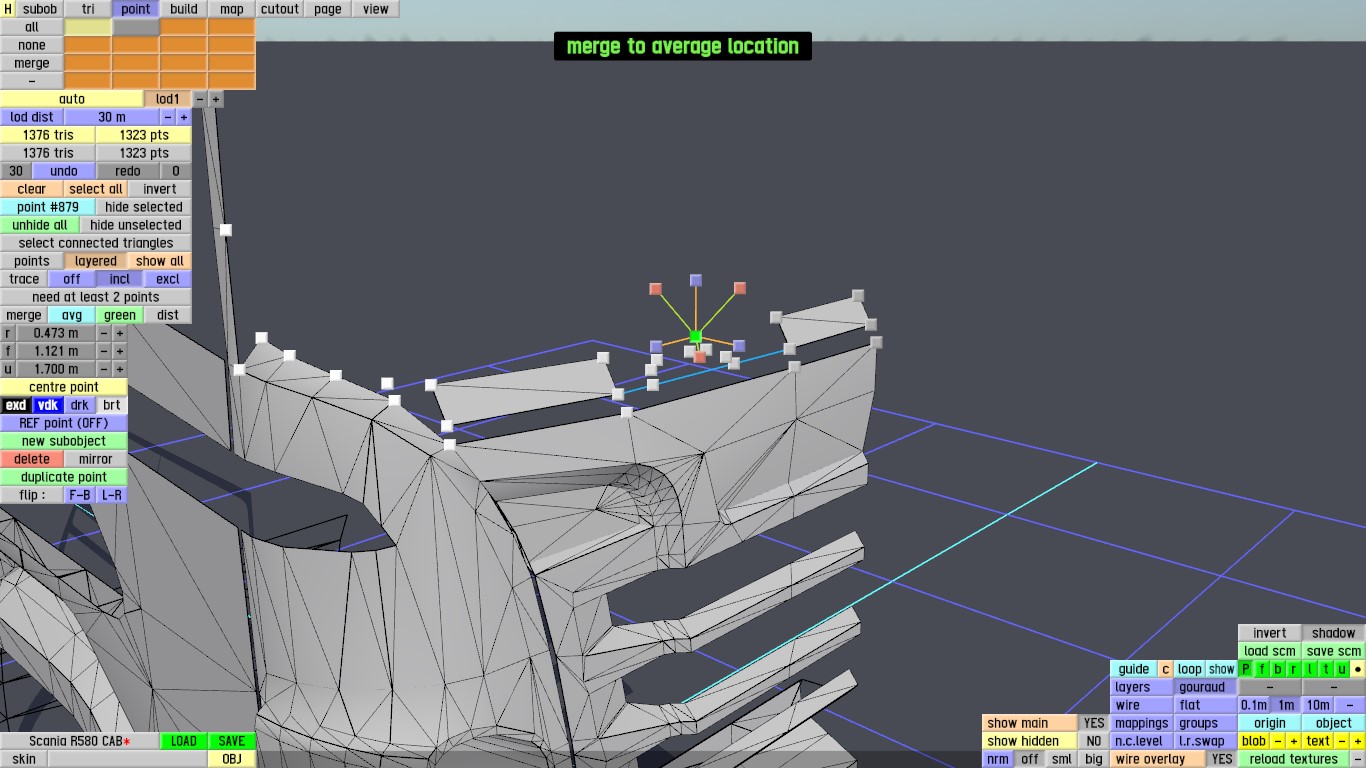
Task: Flip the model L-R
Action: (x=112, y=495)
